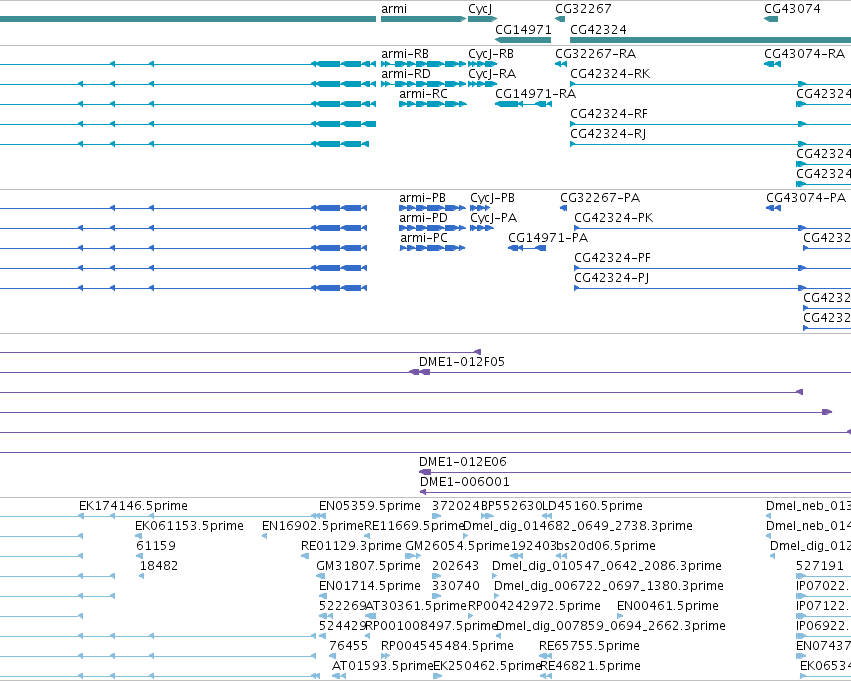Open the armi-PD protein label
Image resolution: width=851 pixels, height=681 pixels.
423,218
